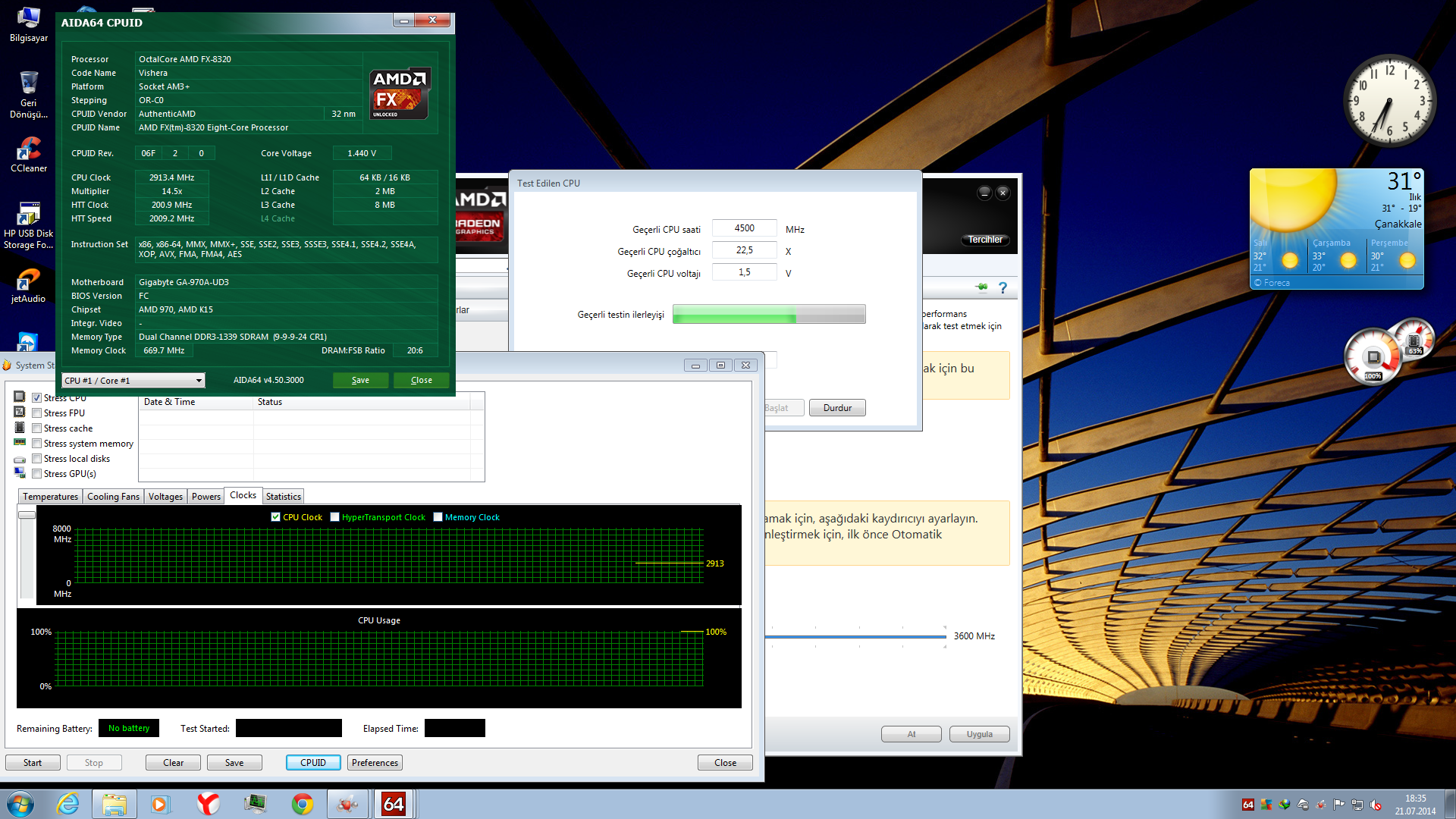Launch Internet Explorer from taskbar
Screen dimensions: 1456x819
coord(68,804)
